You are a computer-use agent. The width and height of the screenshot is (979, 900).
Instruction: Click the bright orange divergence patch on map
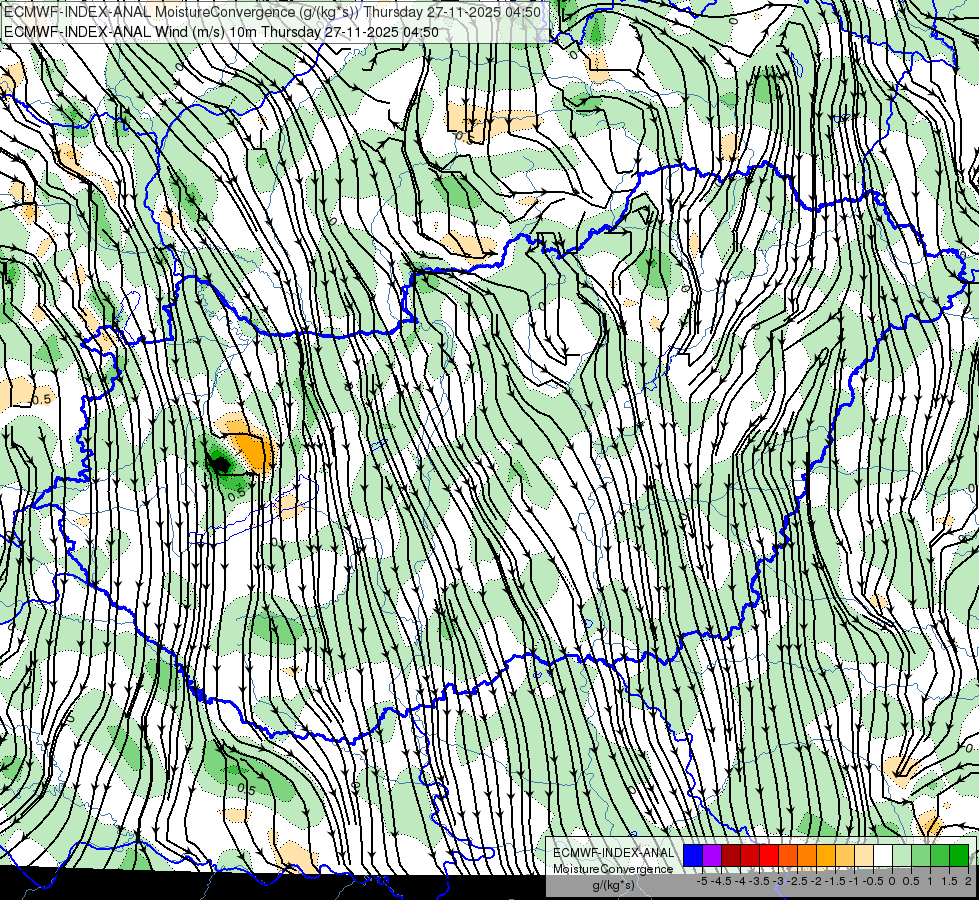click(x=253, y=452)
